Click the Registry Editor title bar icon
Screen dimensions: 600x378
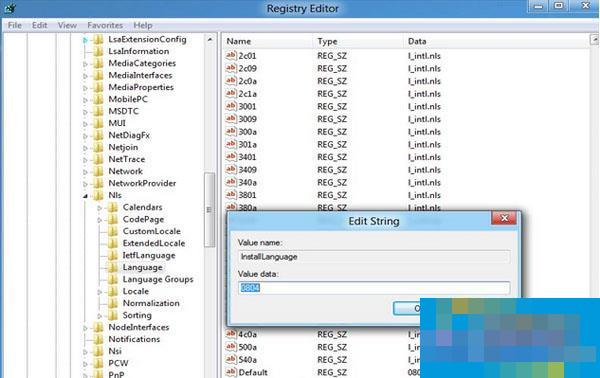point(9,8)
